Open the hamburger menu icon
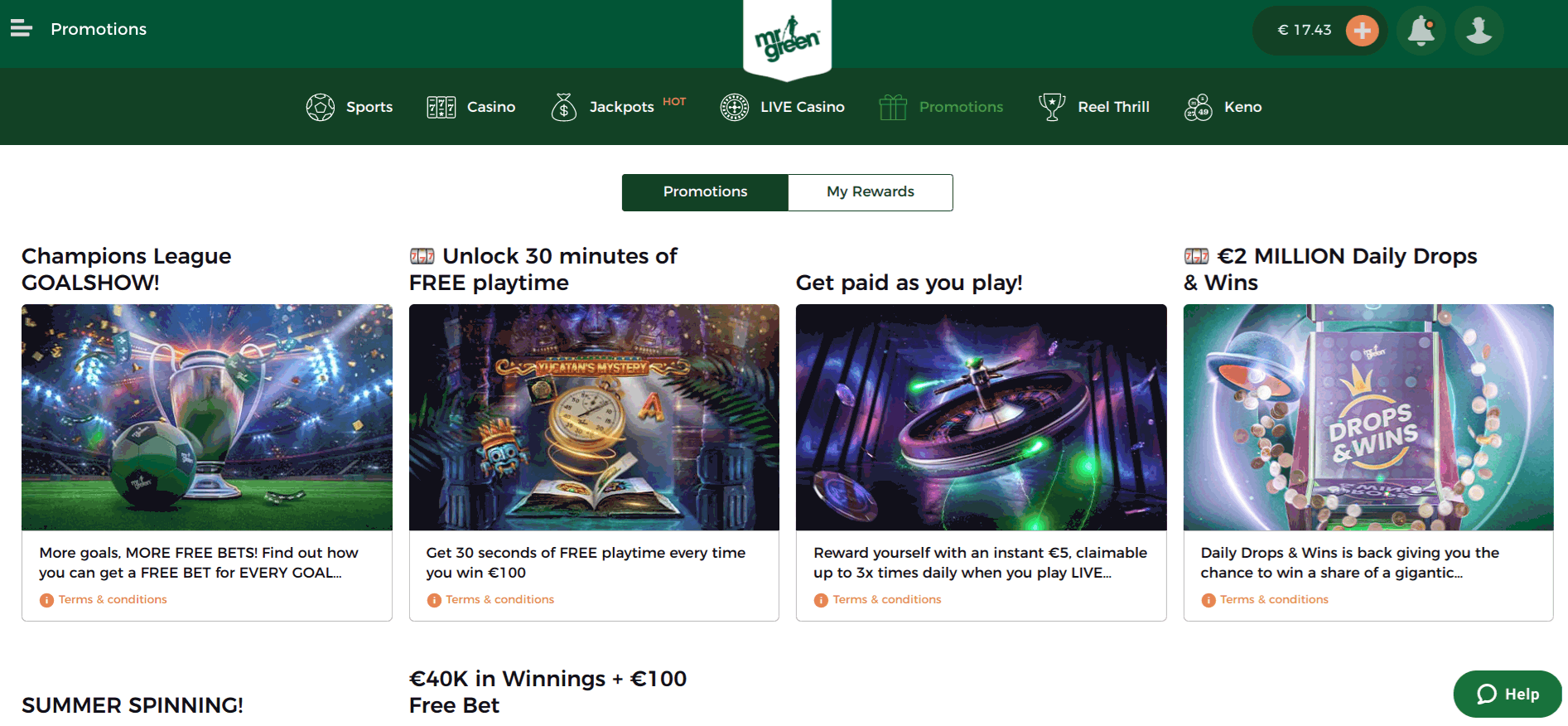 22,29
